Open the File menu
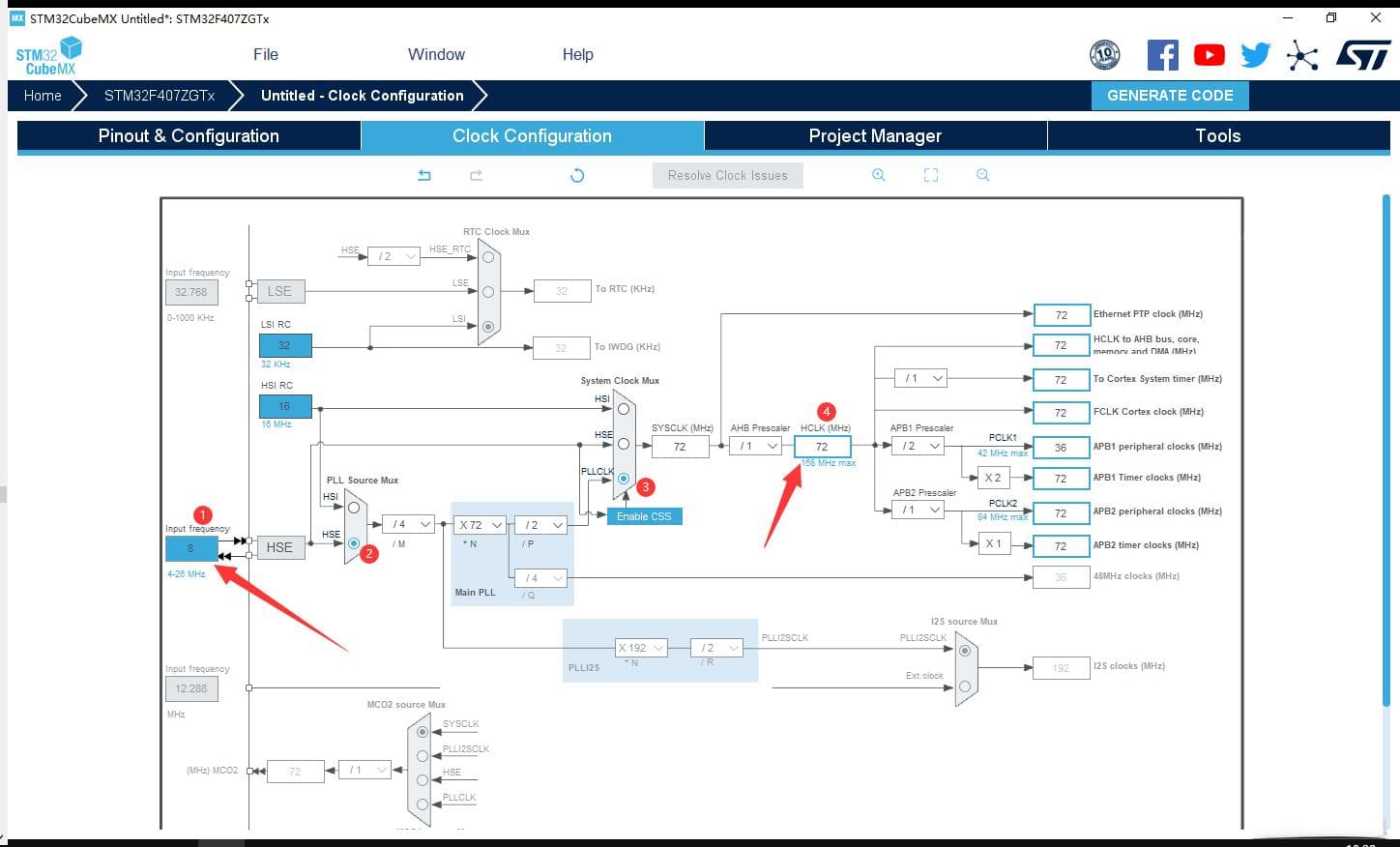Screen dimensions: 1400x847 (x=266, y=55)
